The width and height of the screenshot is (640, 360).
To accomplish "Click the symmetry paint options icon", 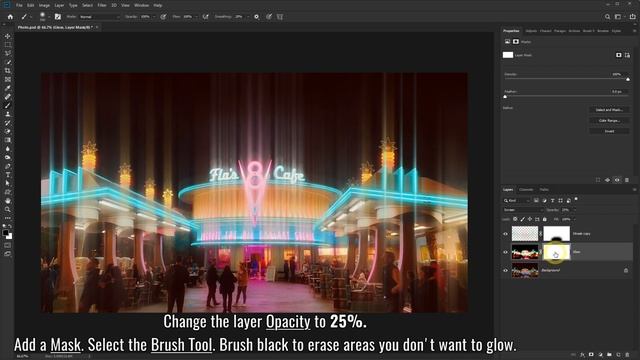I will tap(280, 17).
